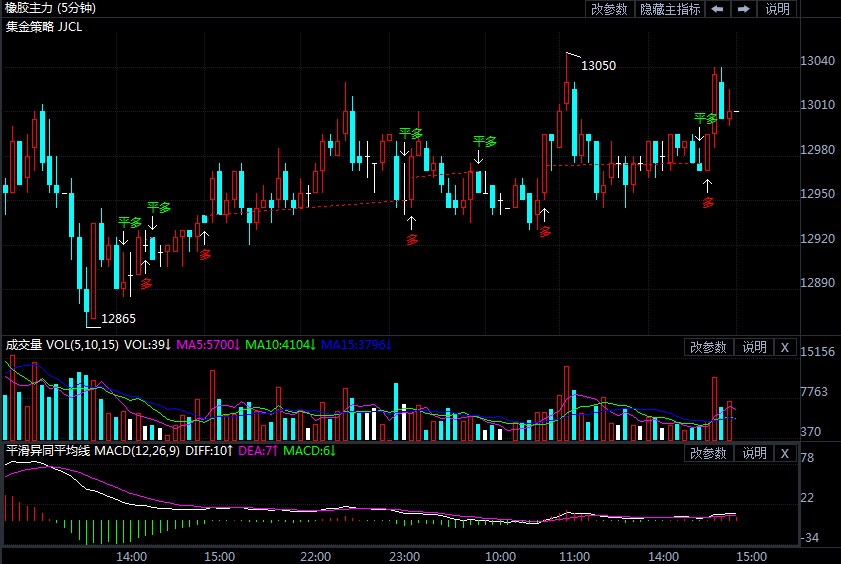The width and height of the screenshot is (841, 564).
Task: Click the 12865 low price marker
Action: click(x=118, y=319)
